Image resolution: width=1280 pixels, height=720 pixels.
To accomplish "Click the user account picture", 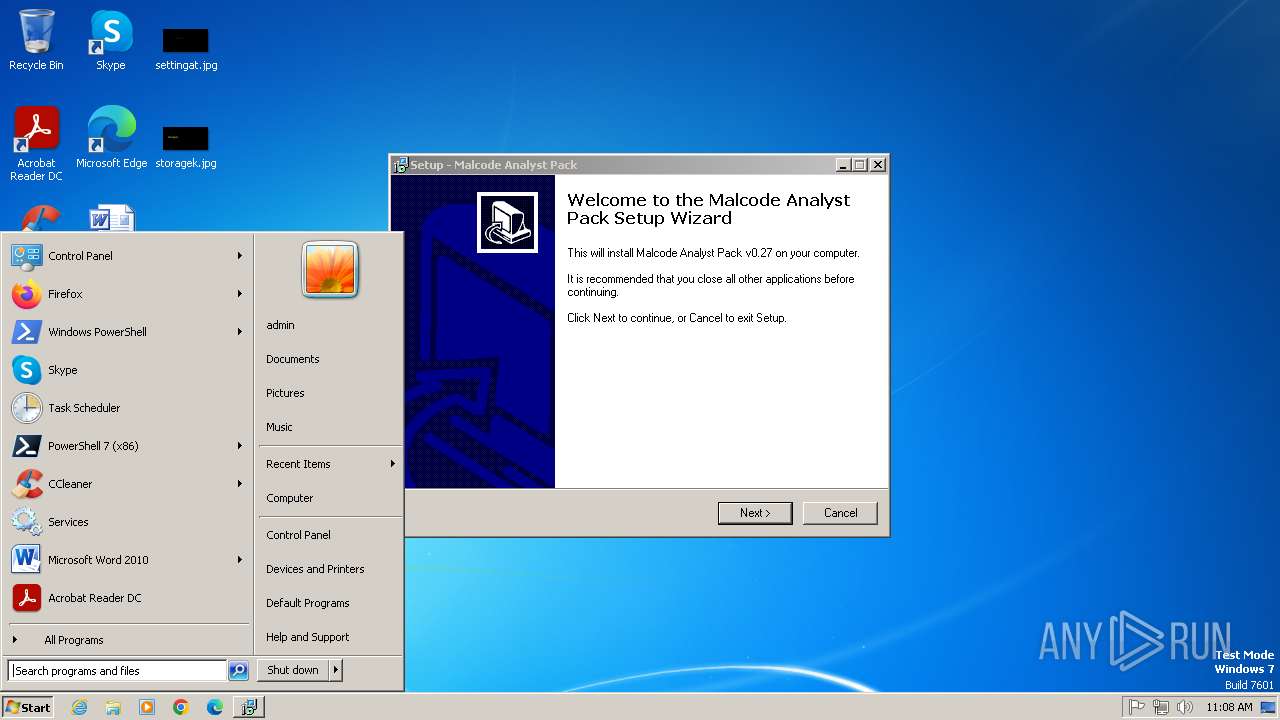I will (330, 270).
